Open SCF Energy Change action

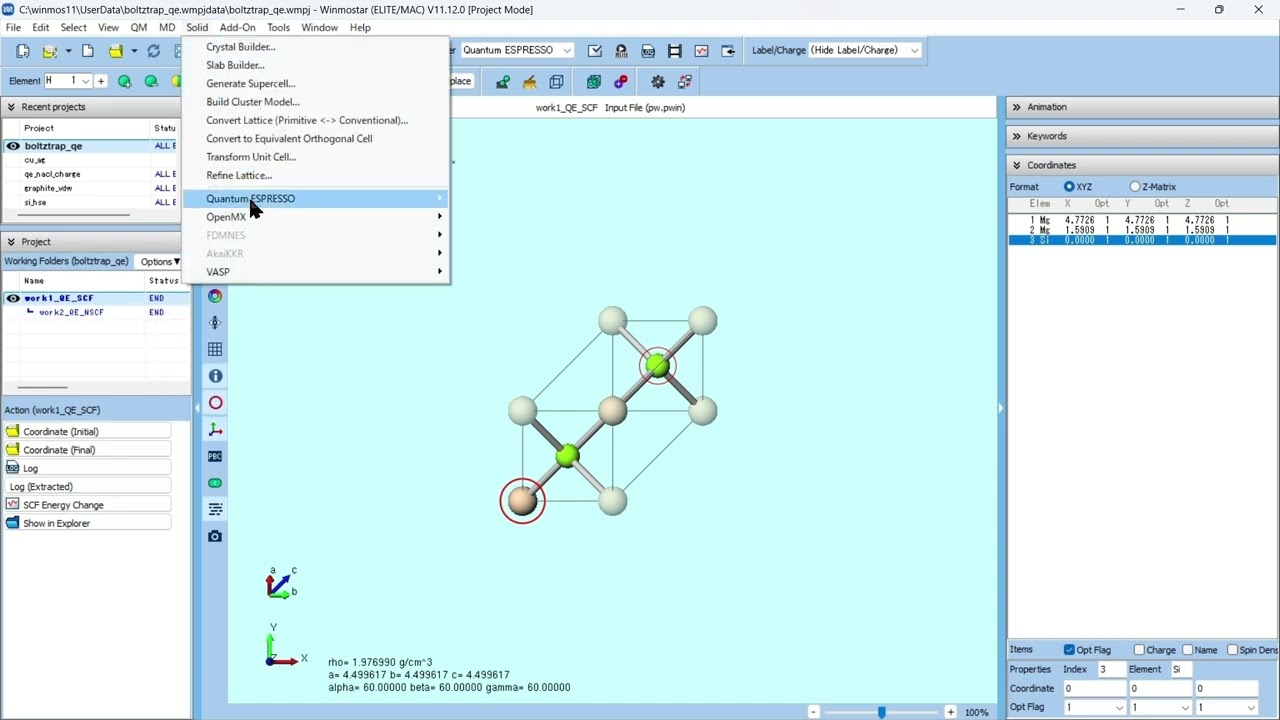click(87, 505)
